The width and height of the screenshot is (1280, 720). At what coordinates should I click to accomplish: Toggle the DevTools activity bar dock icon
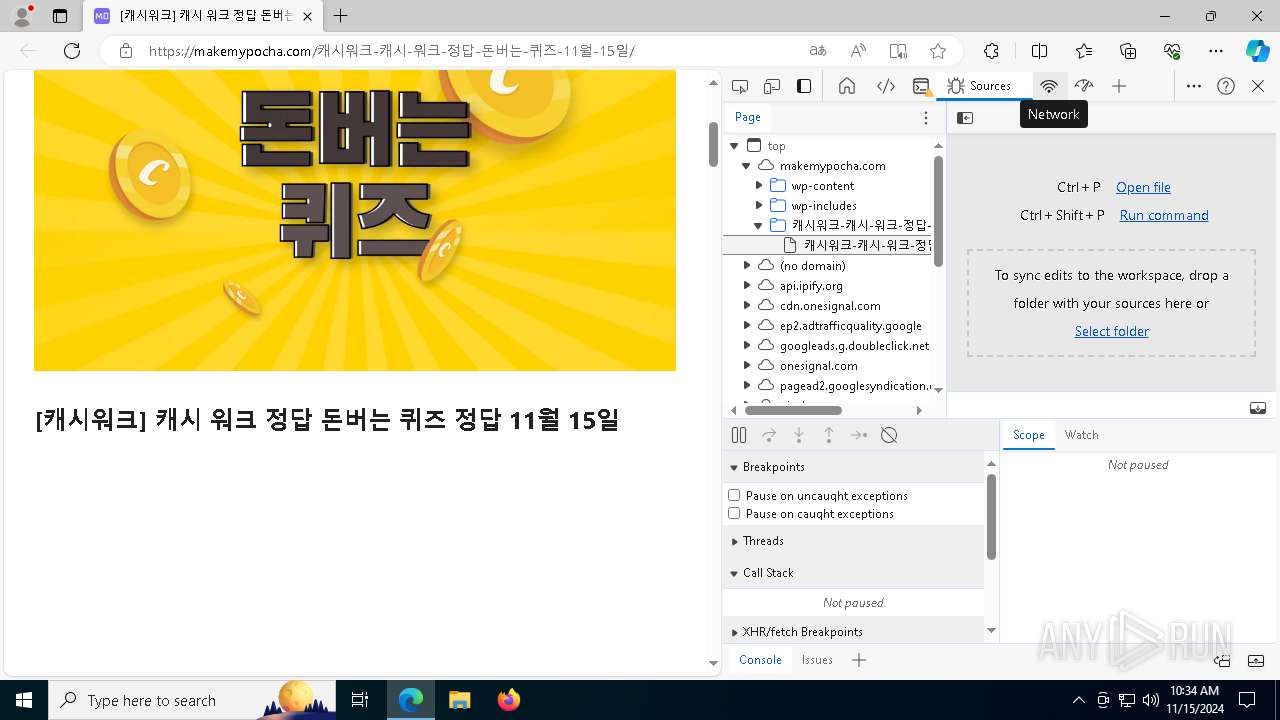[x=804, y=86]
